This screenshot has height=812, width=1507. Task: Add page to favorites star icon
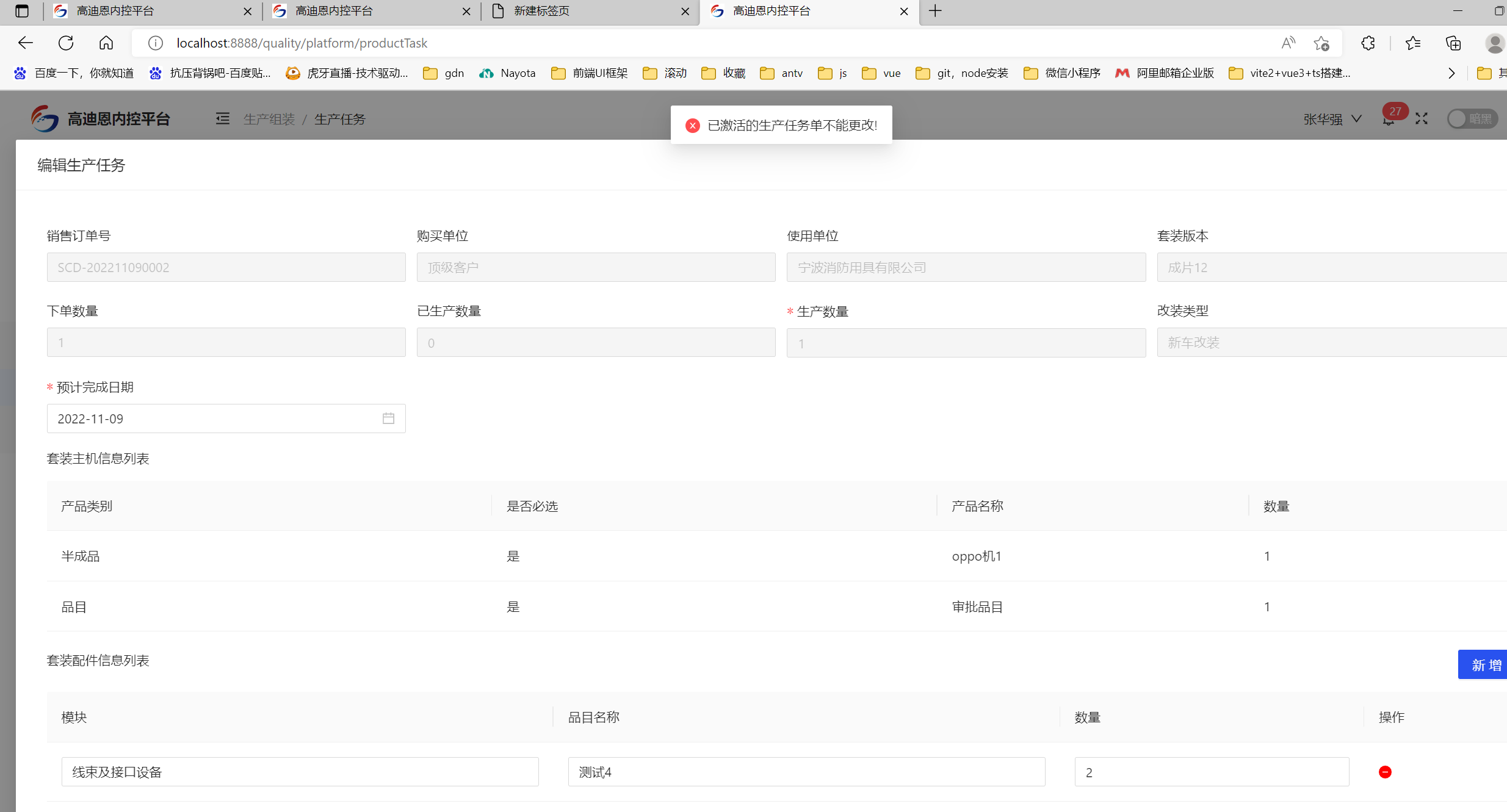1321,43
